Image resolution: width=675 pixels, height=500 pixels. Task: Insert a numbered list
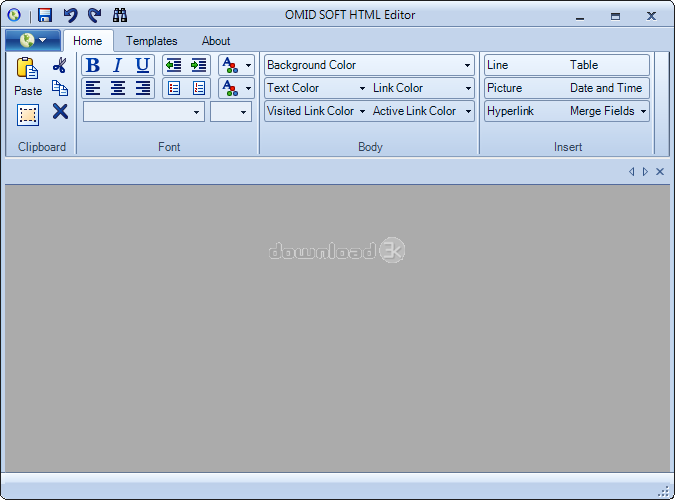pyautogui.click(x=198, y=88)
